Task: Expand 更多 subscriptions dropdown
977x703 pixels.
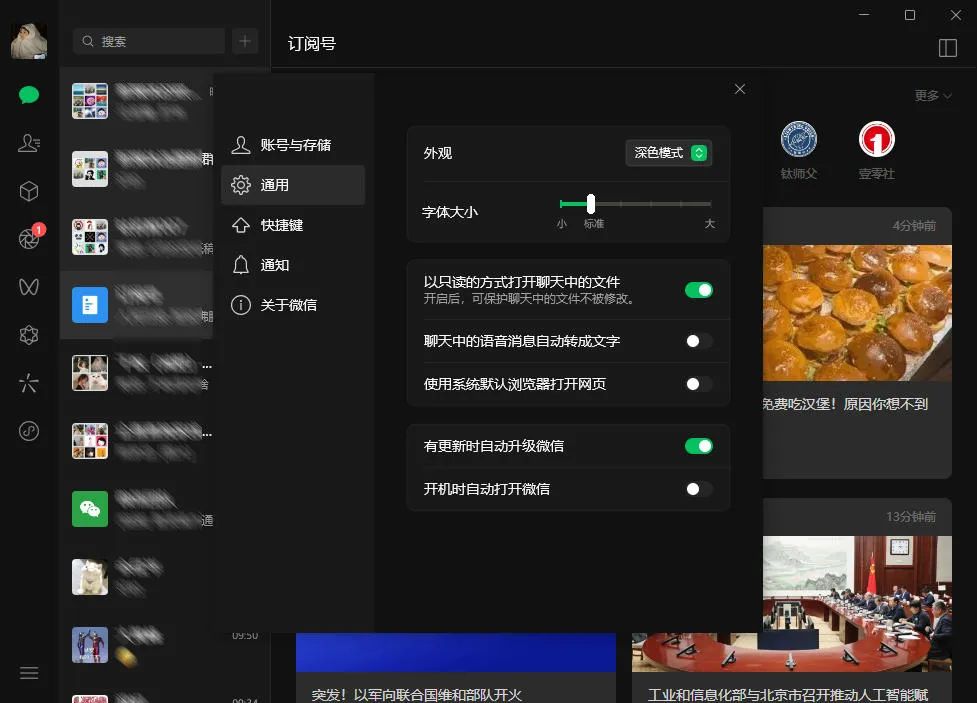Action: pos(933,95)
